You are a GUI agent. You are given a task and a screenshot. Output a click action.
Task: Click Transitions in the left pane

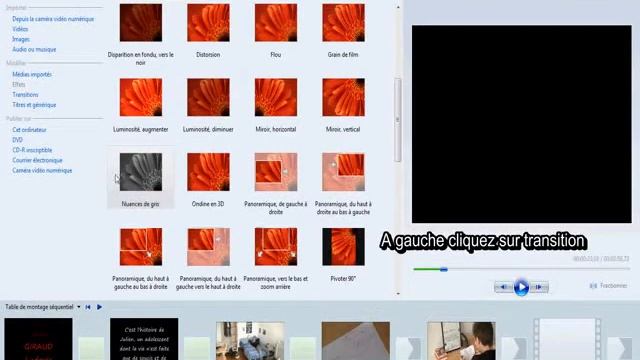pos(25,95)
